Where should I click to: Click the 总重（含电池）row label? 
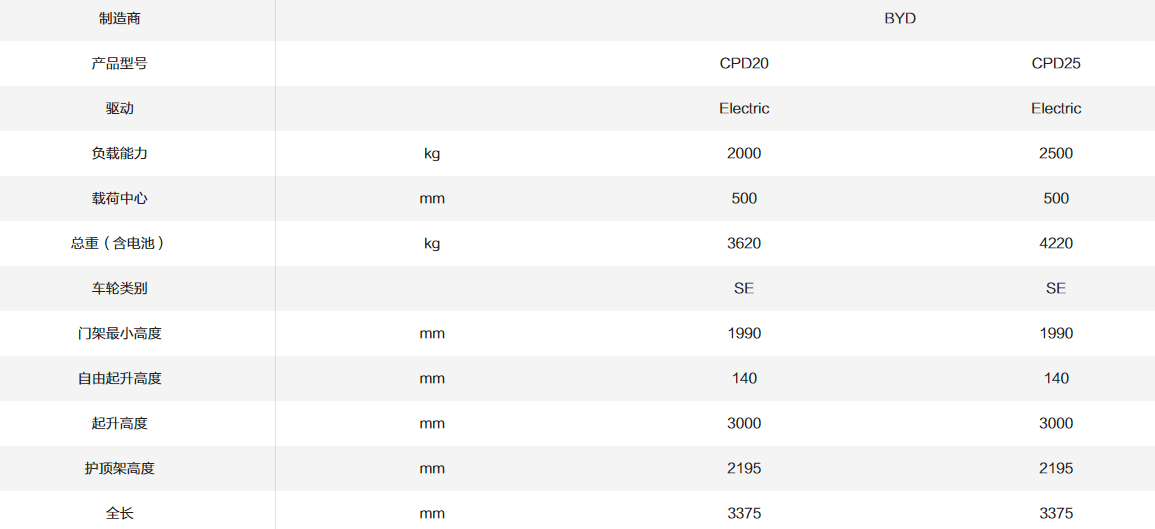118,243
